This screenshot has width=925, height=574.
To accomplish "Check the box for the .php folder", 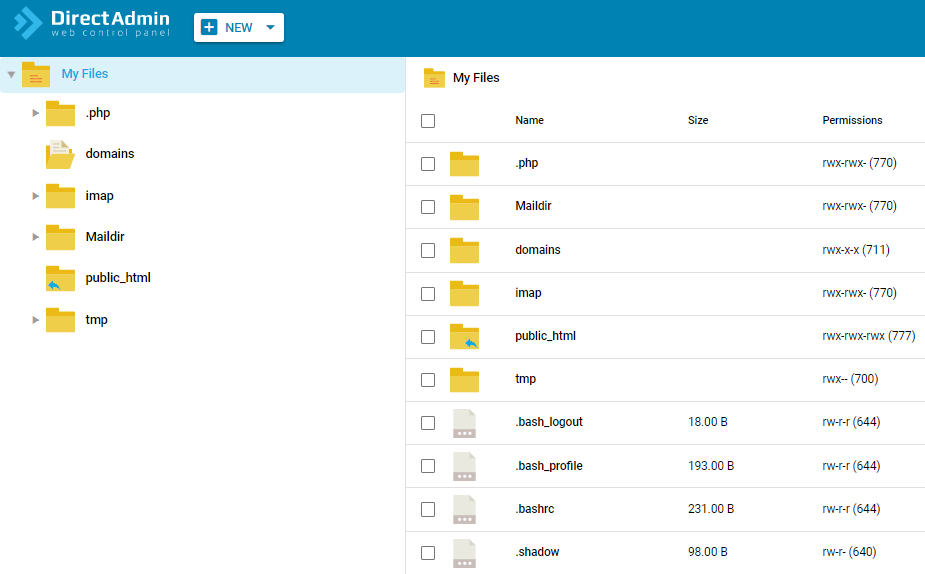I will tap(428, 164).
